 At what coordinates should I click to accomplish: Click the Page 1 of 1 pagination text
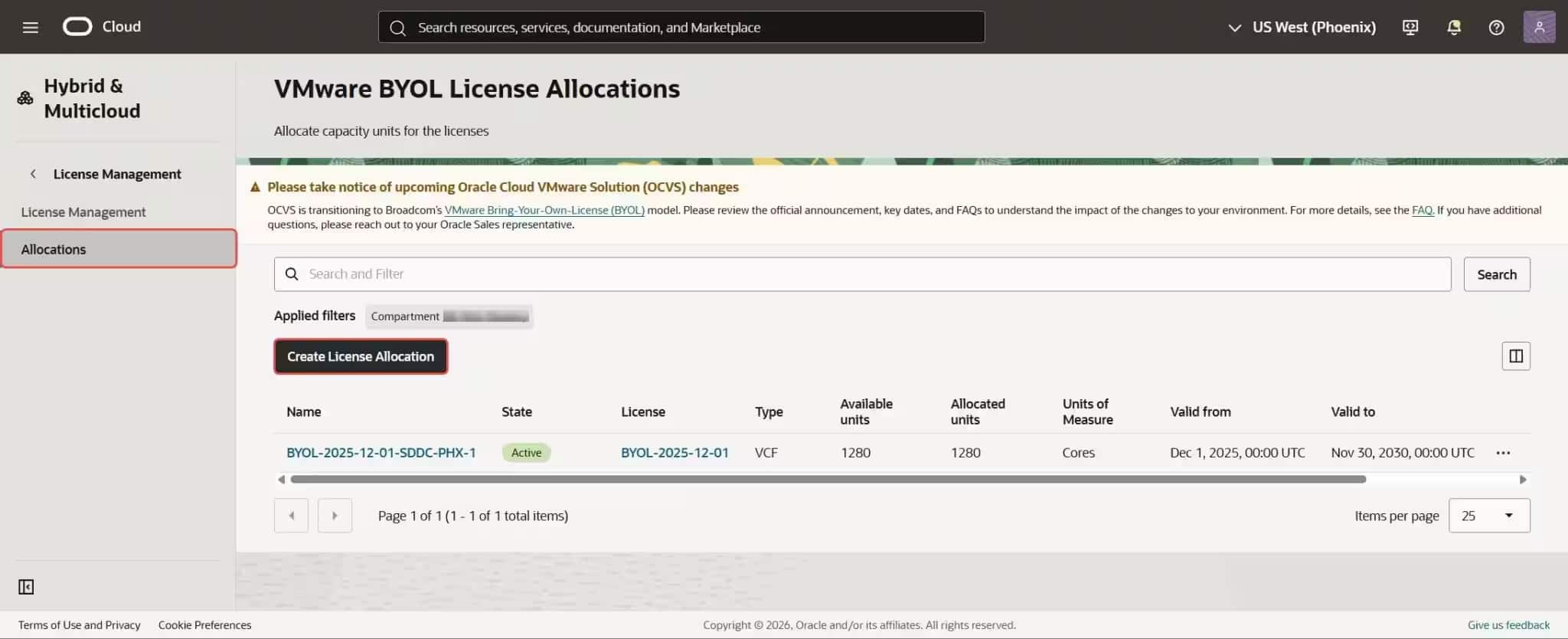(473, 516)
